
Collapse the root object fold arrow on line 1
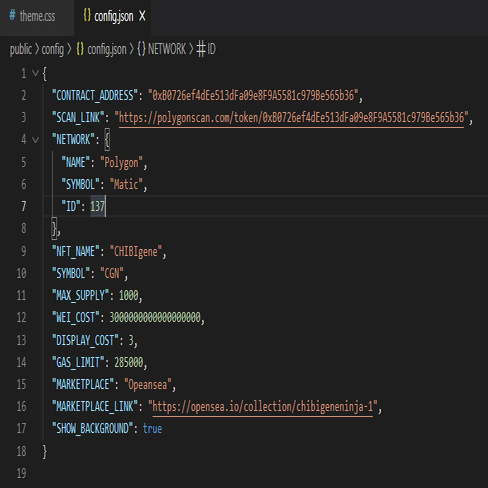coord(35,73)
